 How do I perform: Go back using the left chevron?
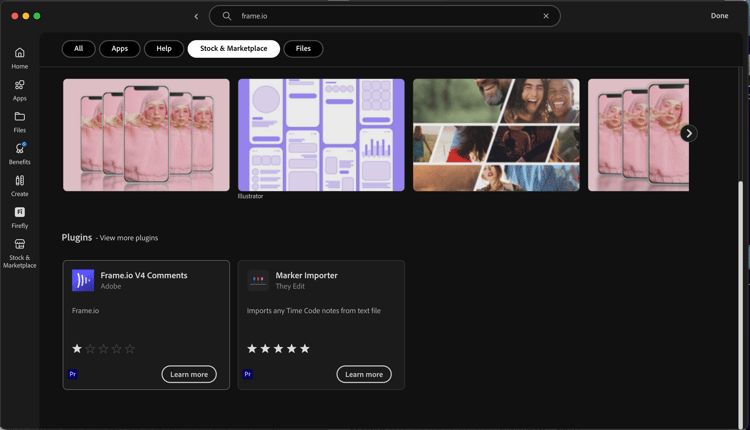[x=196, y=16]
